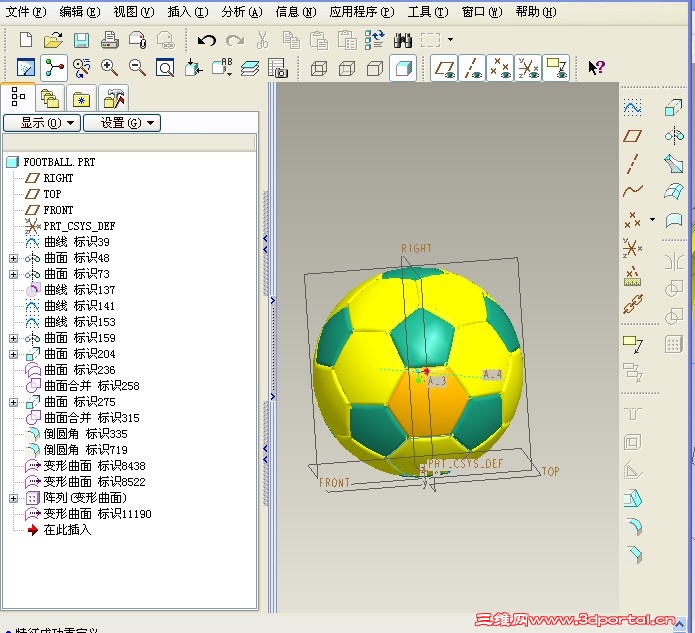Image resolution: width=695 pixels, height=633 pixels.
Task: Select 变形曲面 标识11190 feature
Action: pyautogui.click(x=98, y=514)
